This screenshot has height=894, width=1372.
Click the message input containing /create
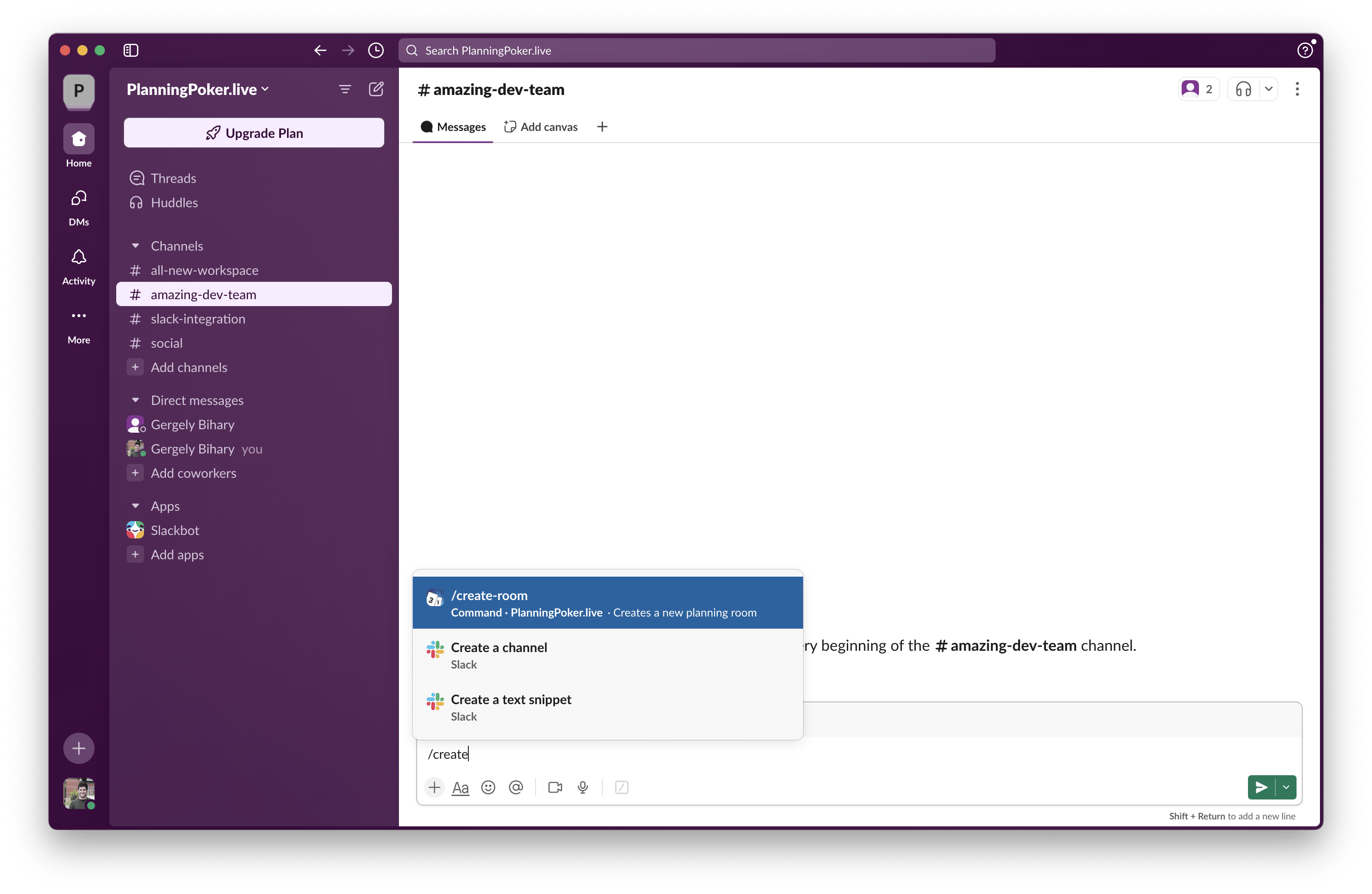[x=859, y=754]
